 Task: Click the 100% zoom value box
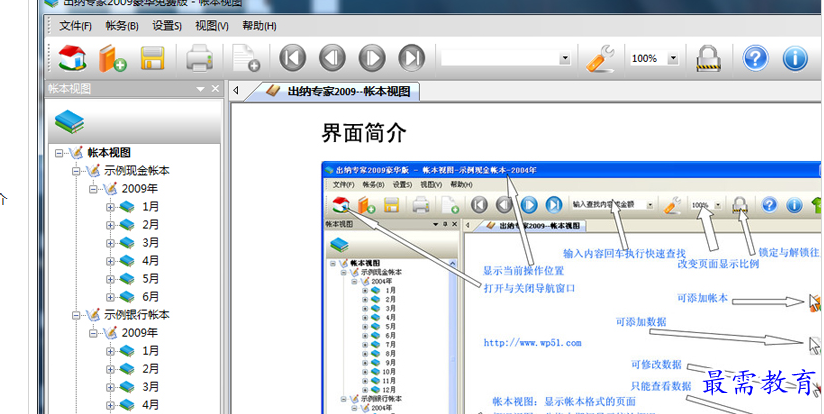click(x=648, y=58)
